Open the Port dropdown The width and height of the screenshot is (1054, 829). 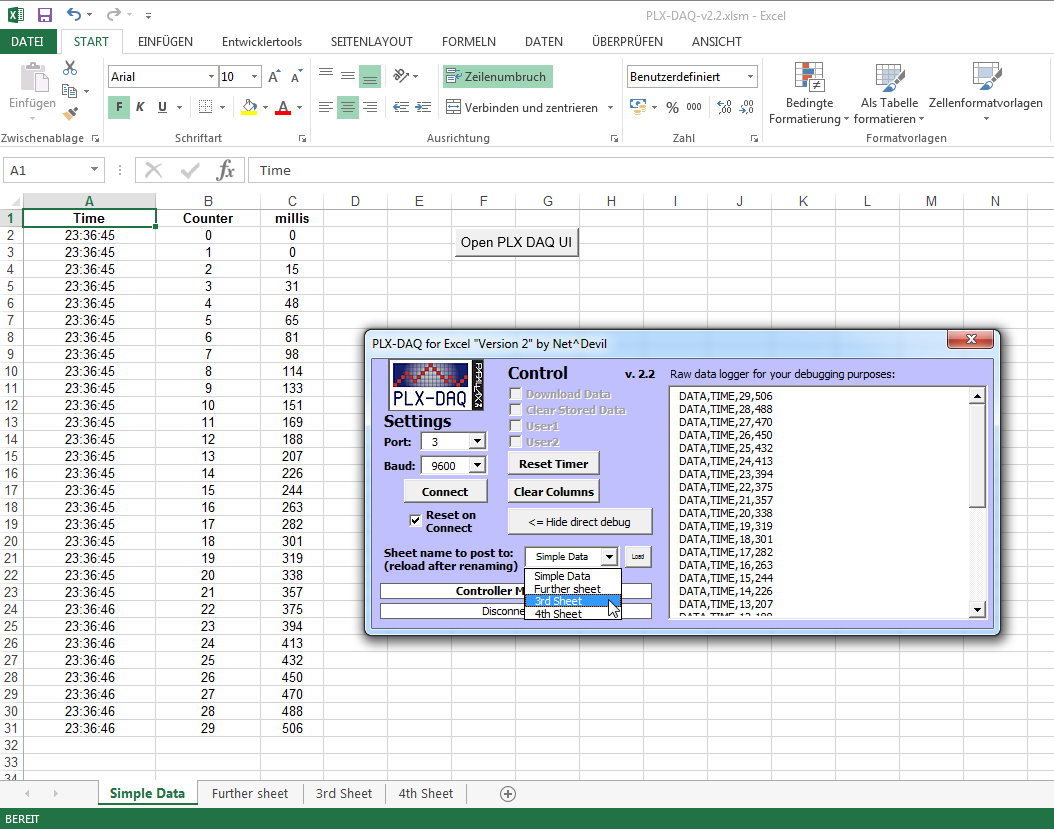tap(477, 441)
